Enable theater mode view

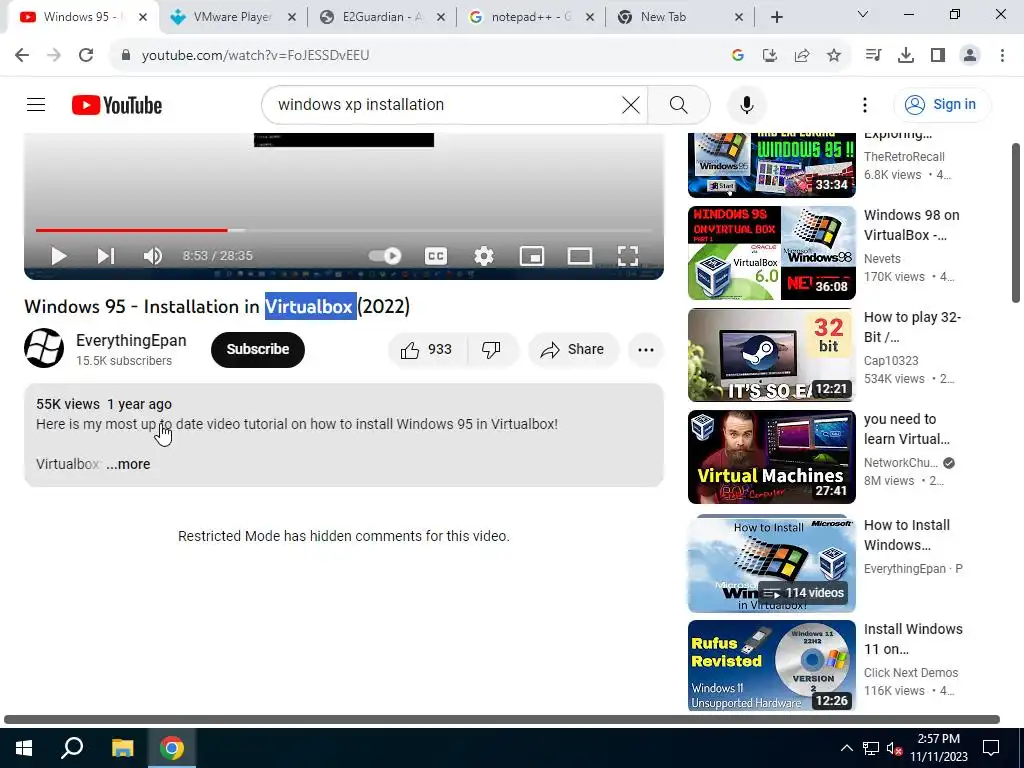[580, 256]
